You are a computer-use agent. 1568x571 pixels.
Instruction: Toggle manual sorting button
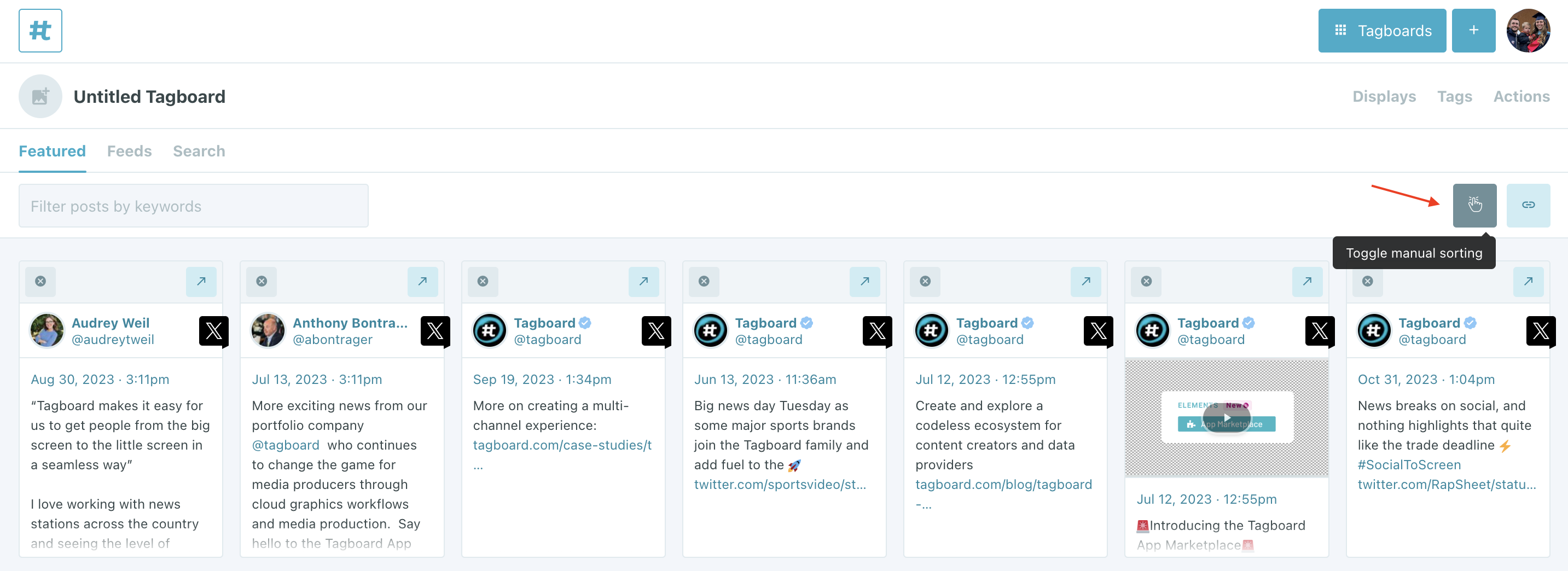1474,205
